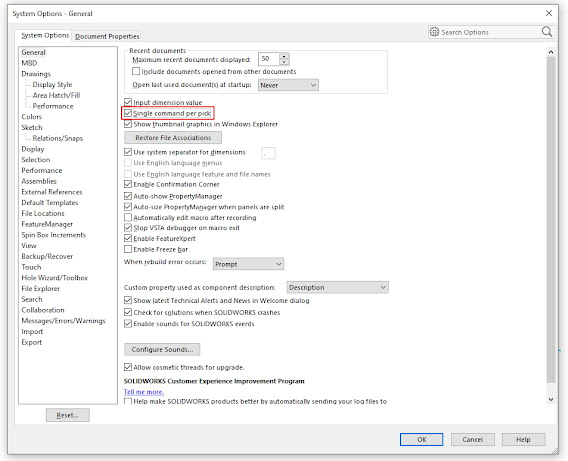Click scrollbar down arrow
The width and height of the screenshot is (568, 461).
click(551, 399)
